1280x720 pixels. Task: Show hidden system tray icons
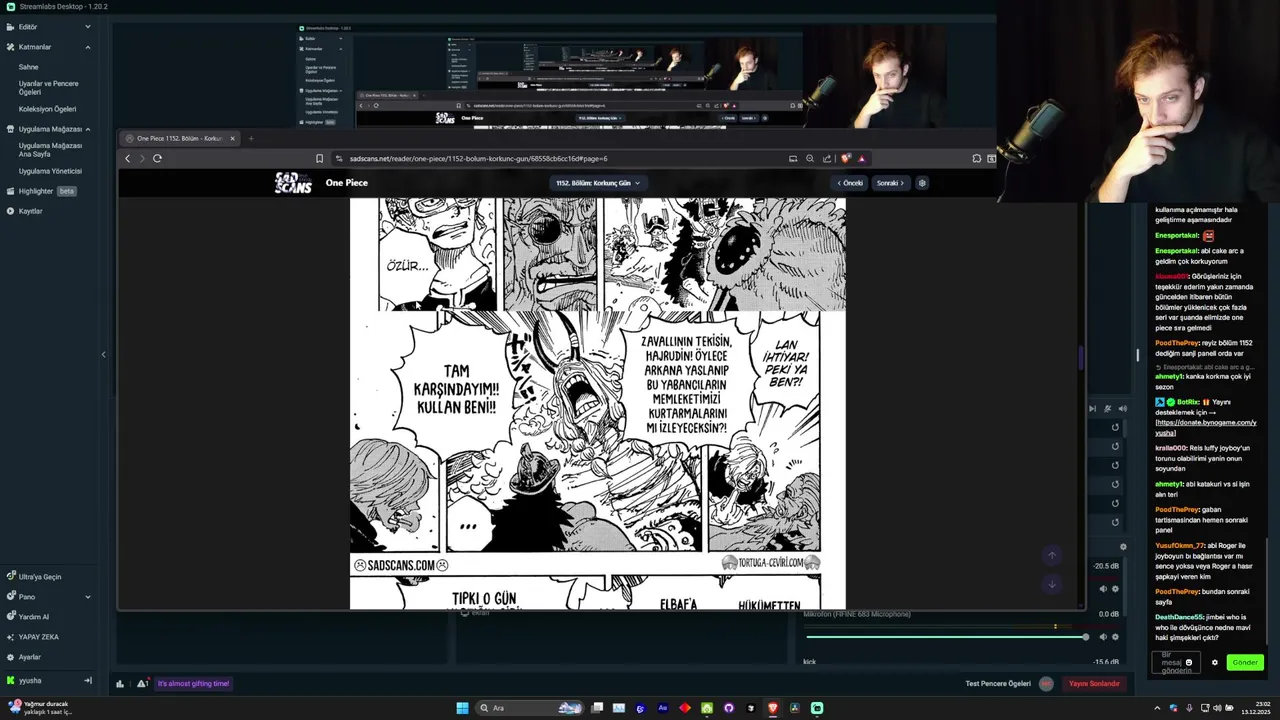[1158, 708]
